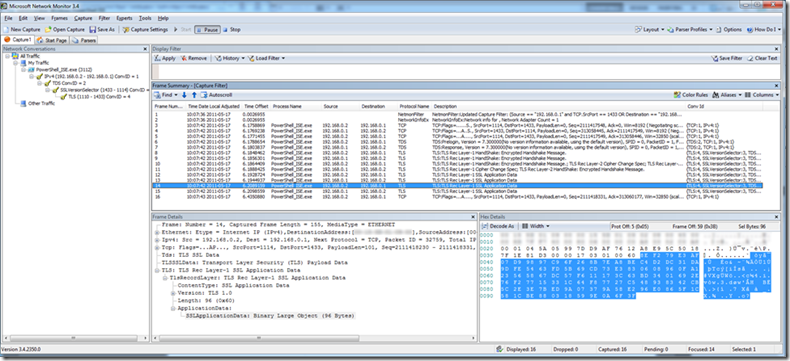Close the Display Filter pane
The width and height of the screenshot is (790, 361).
click(x=777, y=49)
